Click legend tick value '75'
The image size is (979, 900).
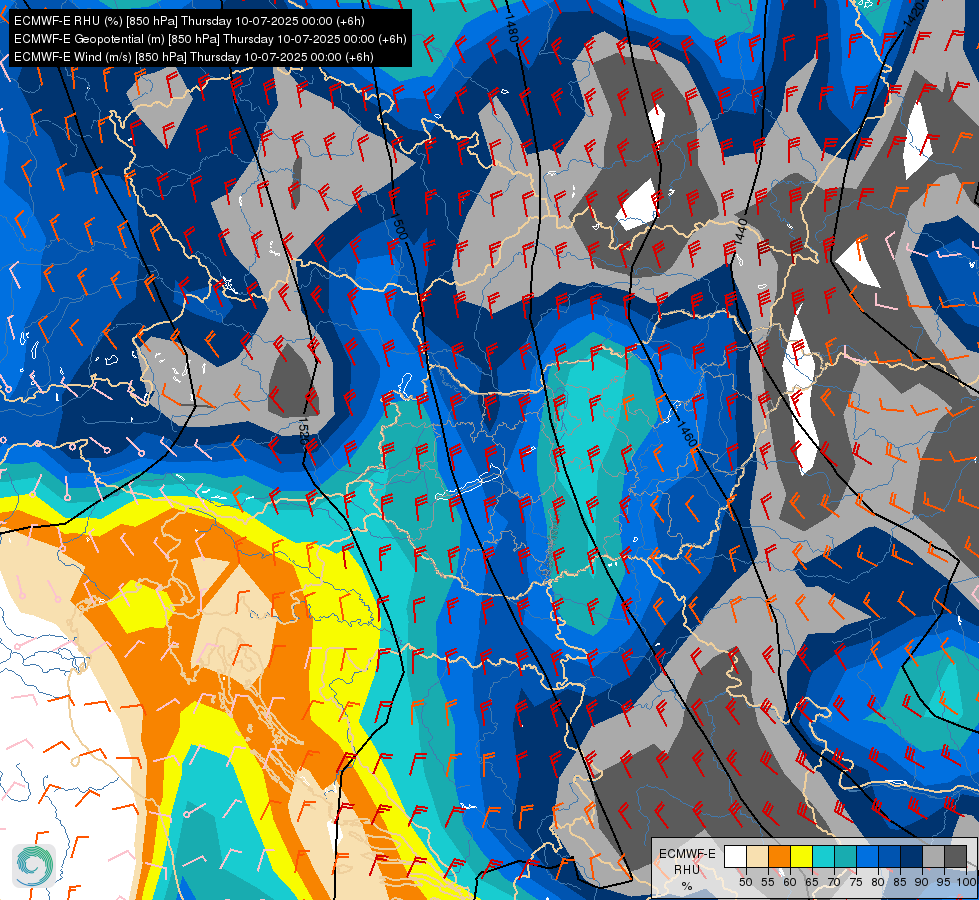pos(856,882)
